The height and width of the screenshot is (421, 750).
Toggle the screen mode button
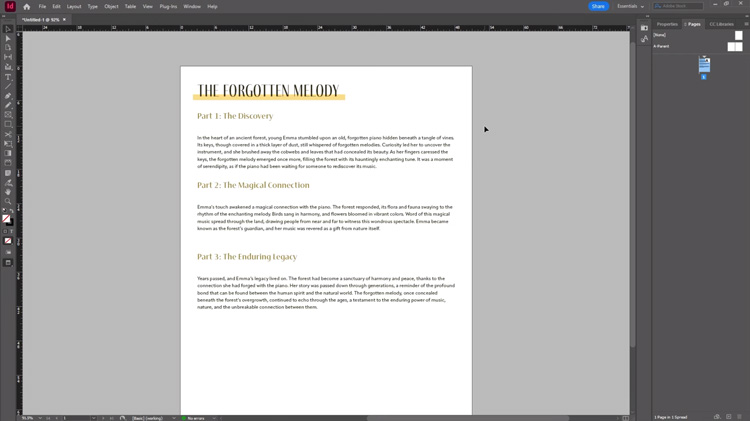point(8,263)
